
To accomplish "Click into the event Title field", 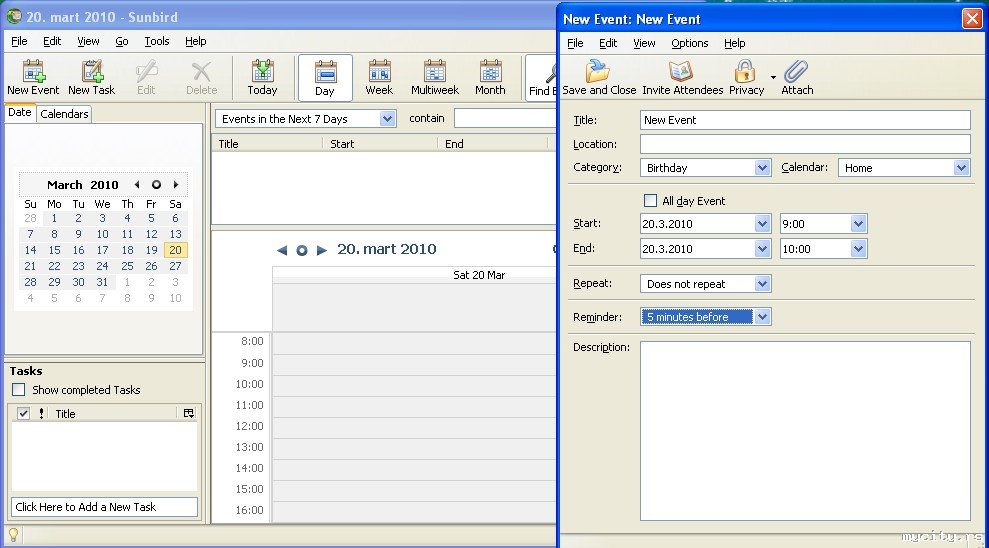I will click(x=804, y=120).
